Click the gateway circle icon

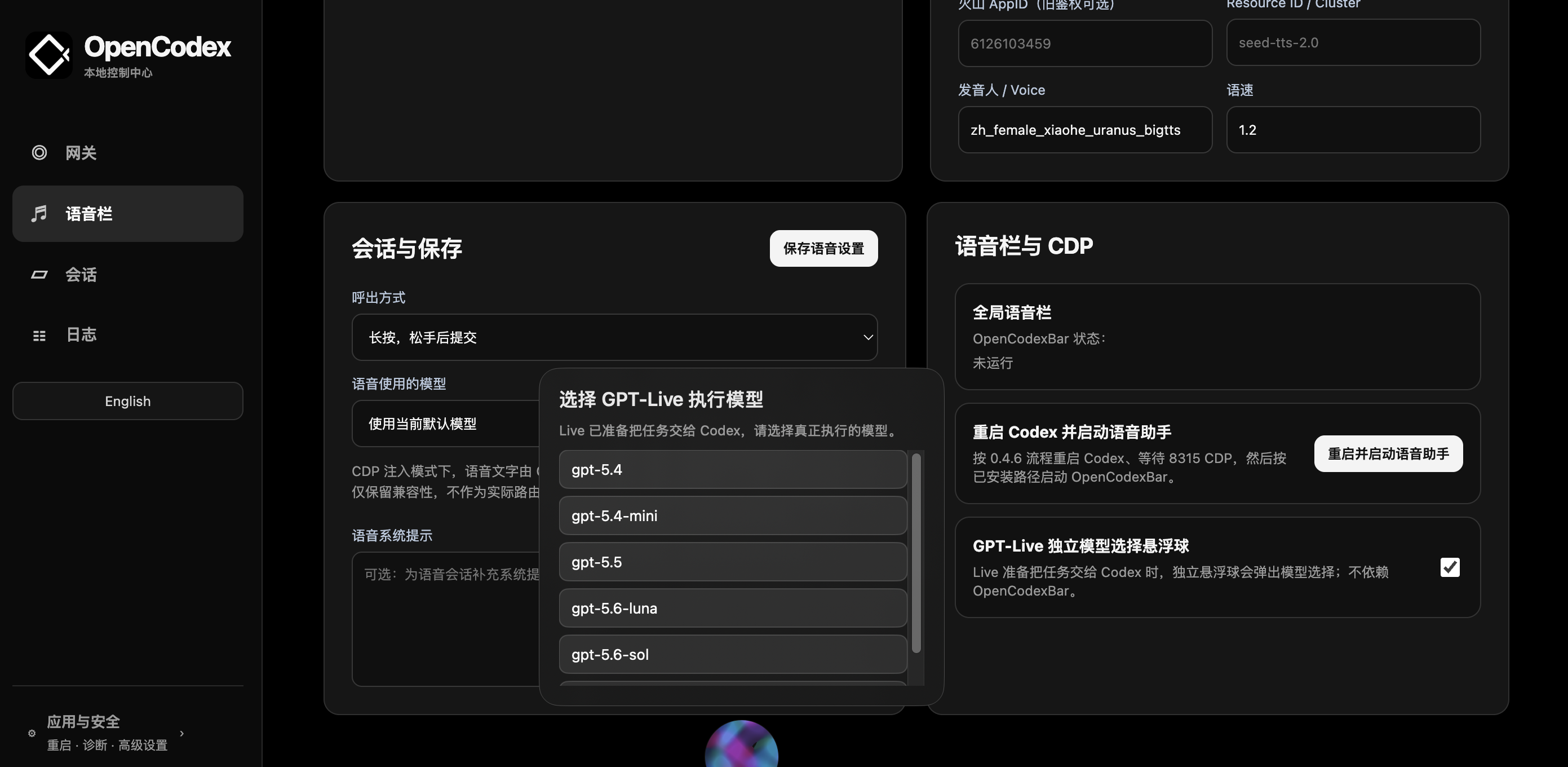pos(39,152)
